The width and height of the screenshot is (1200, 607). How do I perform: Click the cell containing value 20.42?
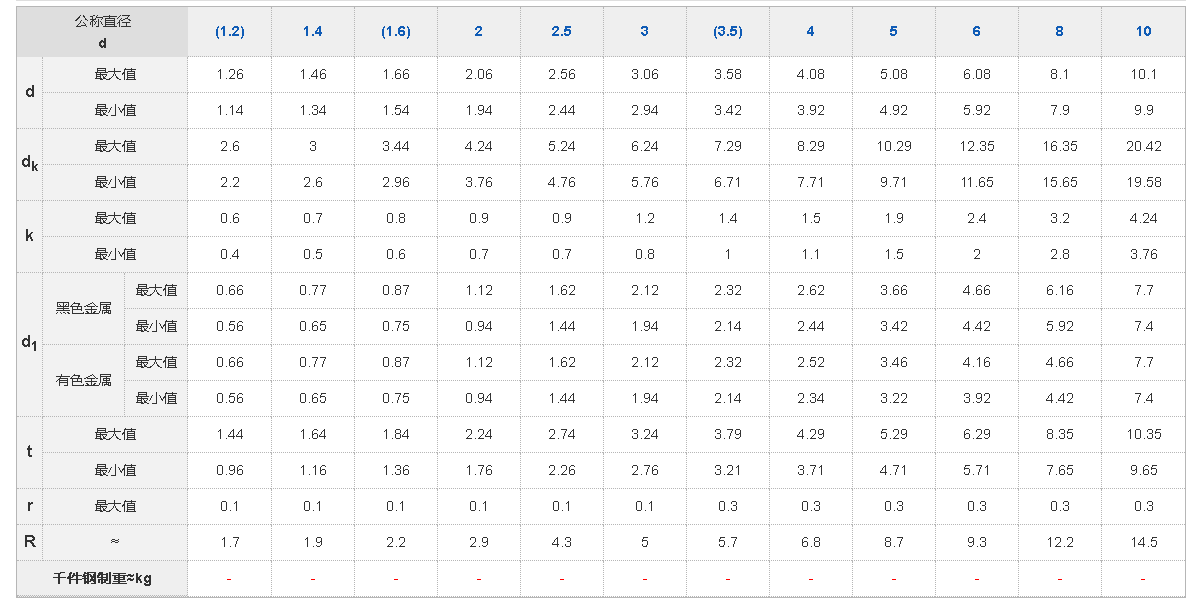(x=1143, y=146)
